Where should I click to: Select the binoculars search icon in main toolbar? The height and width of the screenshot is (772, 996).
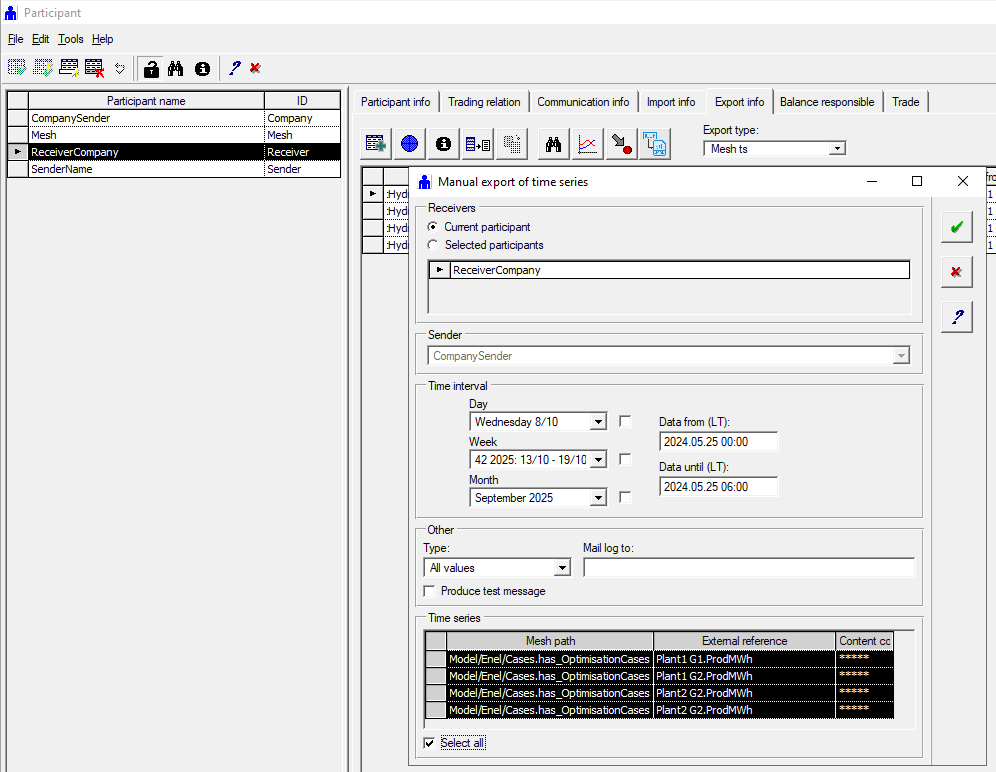point(175,68)
